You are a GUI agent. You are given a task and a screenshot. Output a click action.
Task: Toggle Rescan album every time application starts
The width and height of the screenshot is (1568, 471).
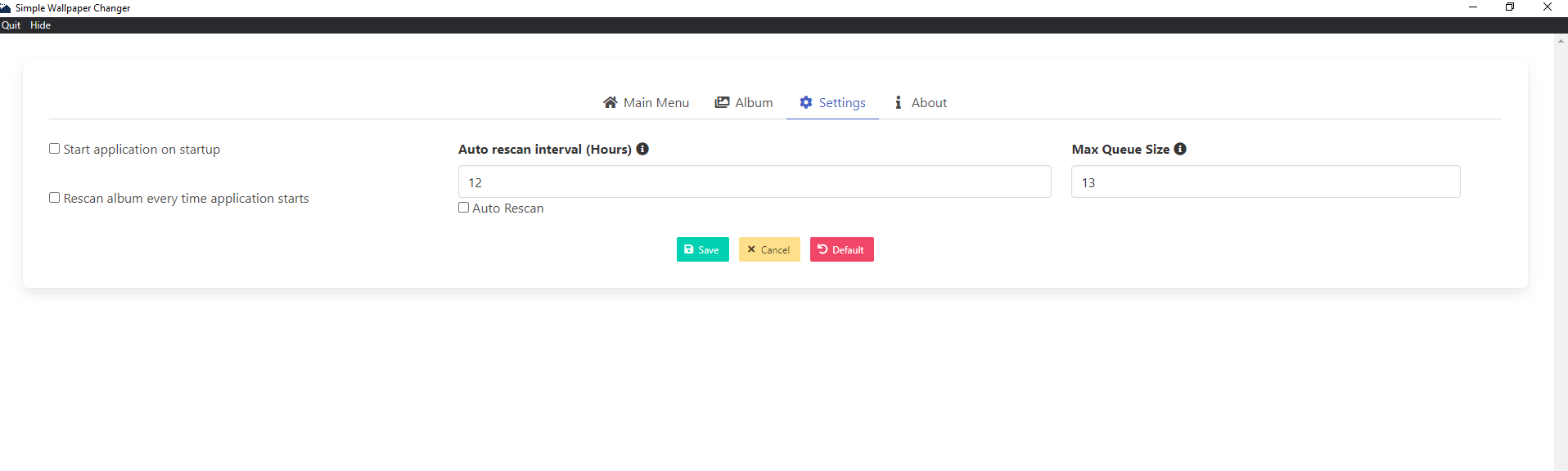pyautogui.click(x=54, y=198)
